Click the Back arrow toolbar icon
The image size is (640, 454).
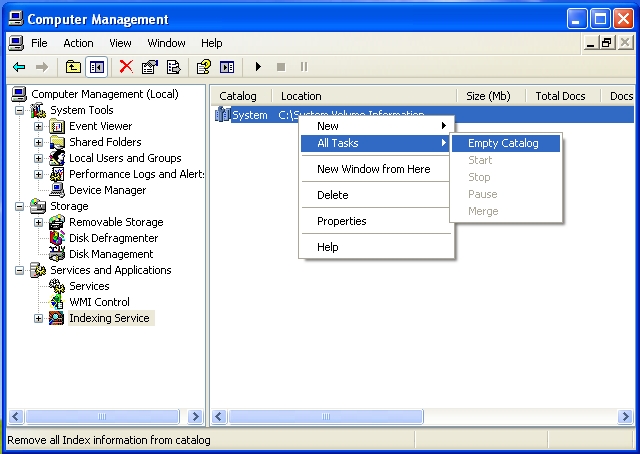point(19,67)
